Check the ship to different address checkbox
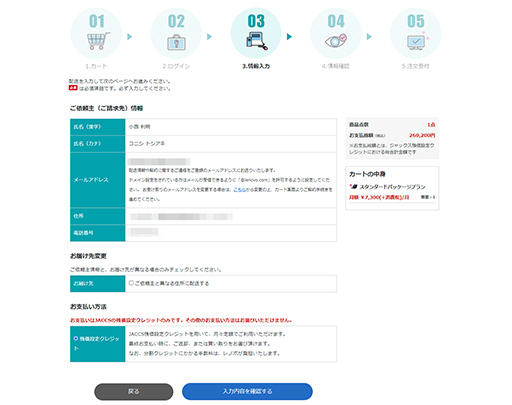The height and width of the screenshot is (405, 512). click(131, 283)
